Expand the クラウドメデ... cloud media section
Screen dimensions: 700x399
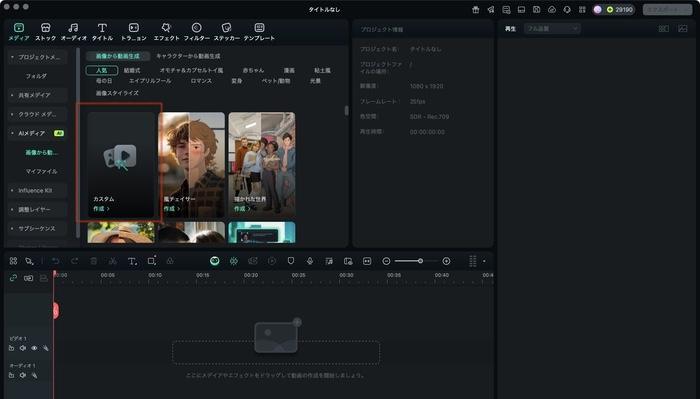coord(37,114)
